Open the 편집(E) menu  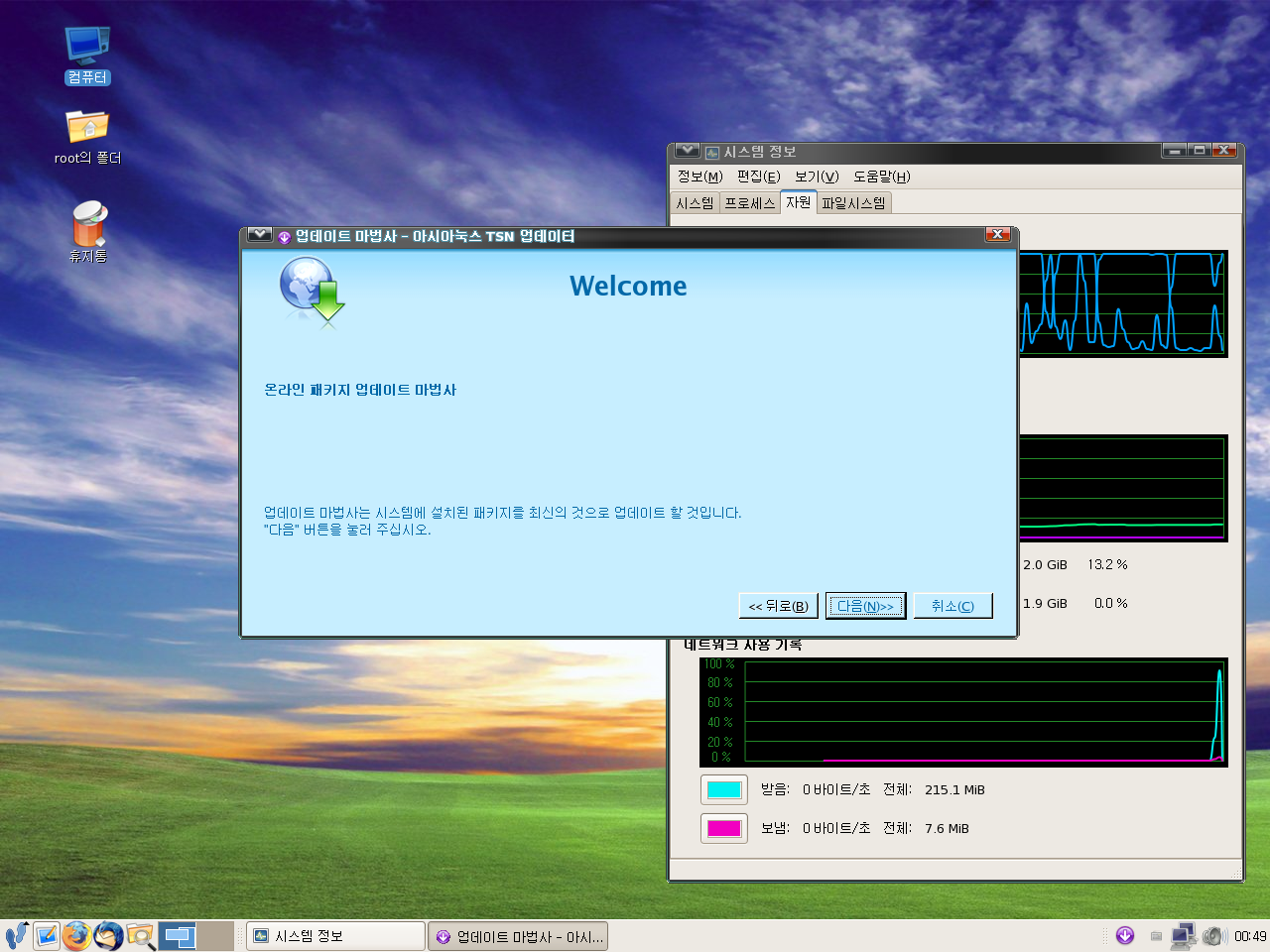(758, 177)
